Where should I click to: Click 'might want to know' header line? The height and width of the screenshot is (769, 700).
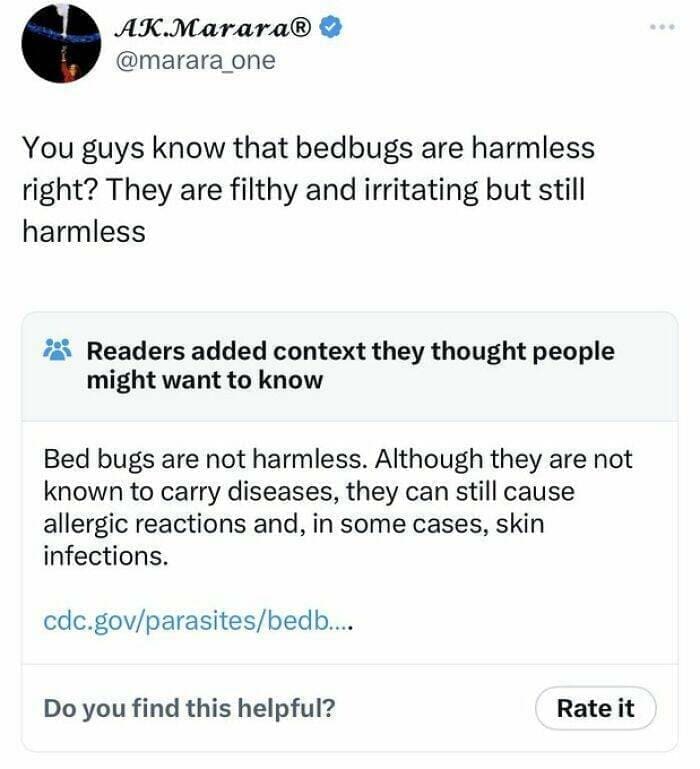[x=205, y=380]
